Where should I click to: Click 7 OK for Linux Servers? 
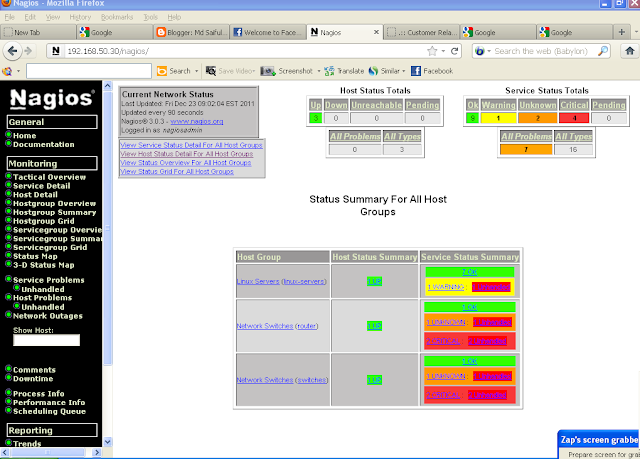tap(469, 272)
